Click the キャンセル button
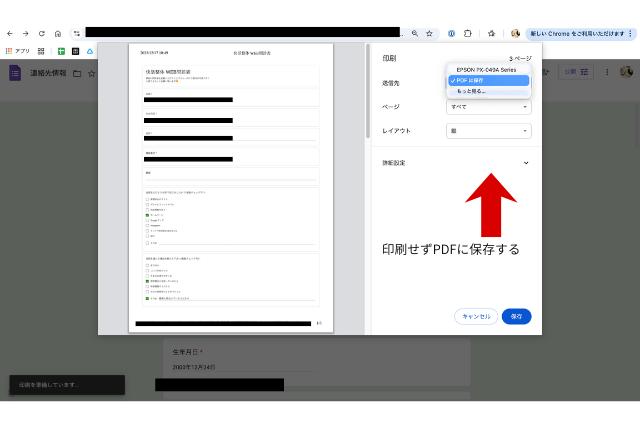Image resolution: width=640 pixels, height=430 pixels. tap(476, 317)
